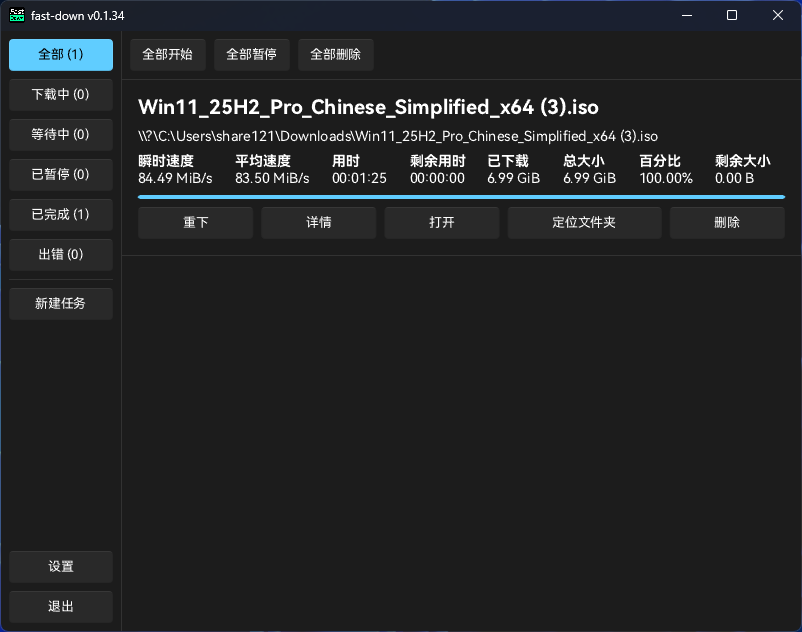Select the 全部 (1) filter in the sidebar

tap(60, 55)
